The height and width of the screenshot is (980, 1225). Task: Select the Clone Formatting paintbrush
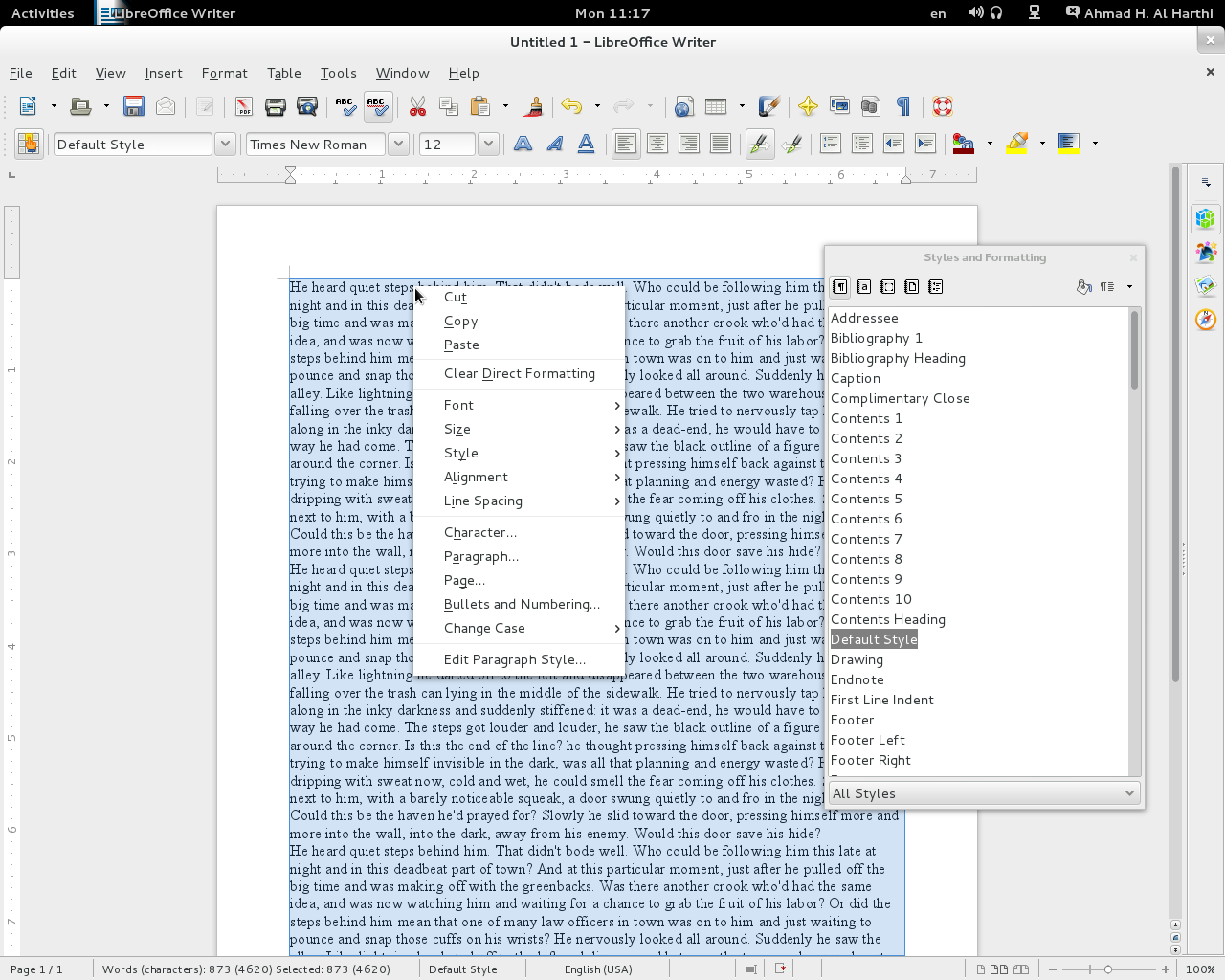[x=534, y=106]
